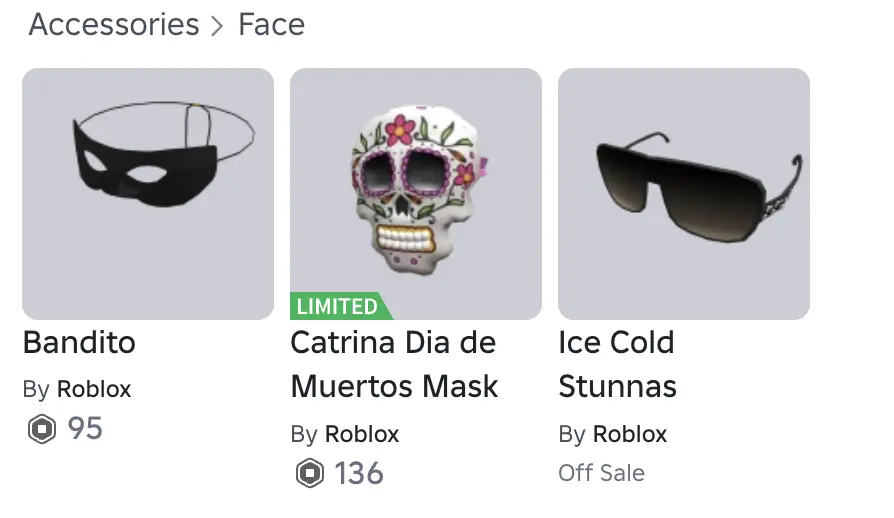Click the 136 price of Catrina mask
Image resolution: width=894 pixels, height=518 pixels.
pyautogui.click(x=359, y=473)
